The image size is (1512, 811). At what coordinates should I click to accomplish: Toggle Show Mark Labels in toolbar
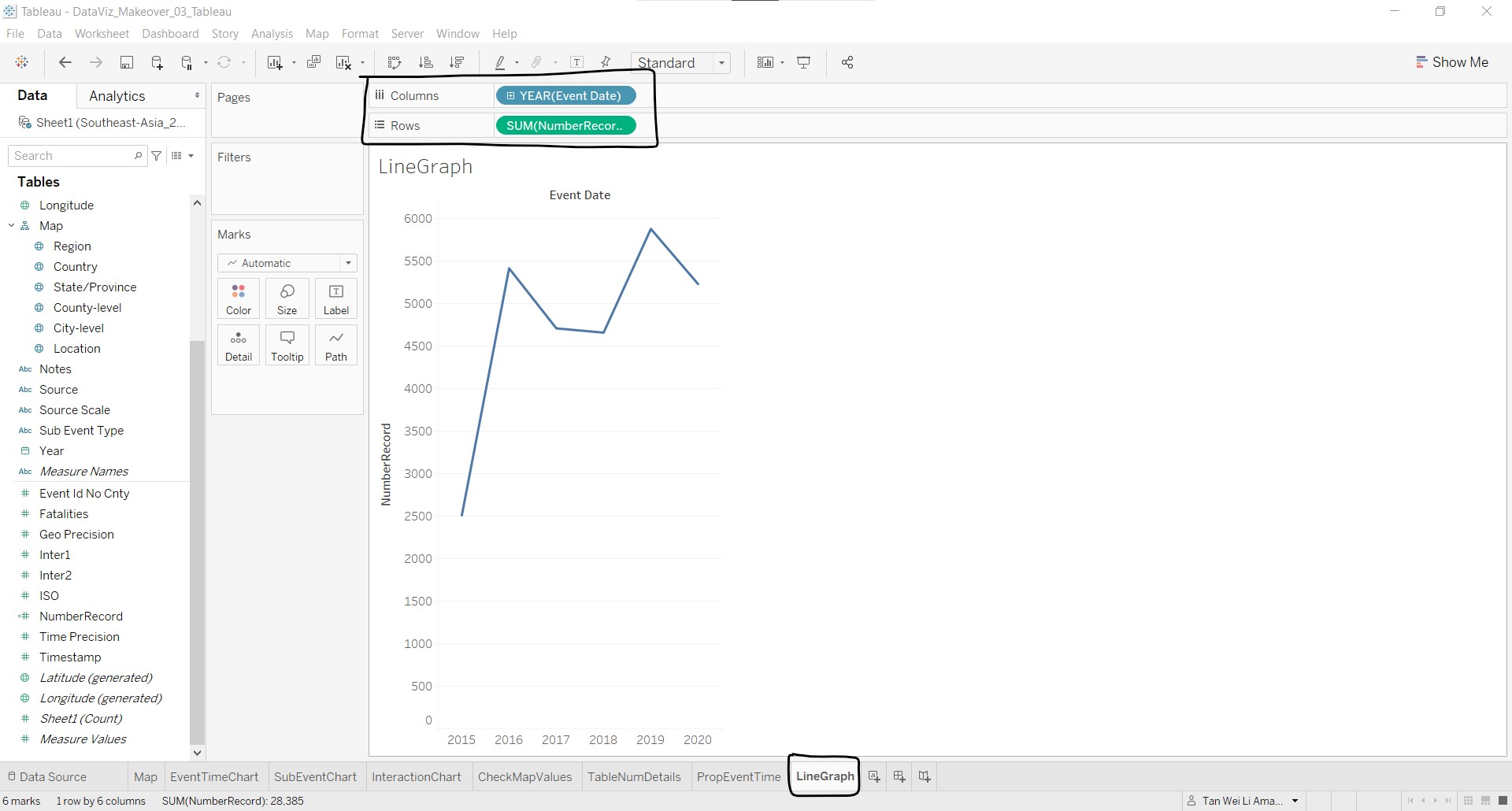[577, 63]
